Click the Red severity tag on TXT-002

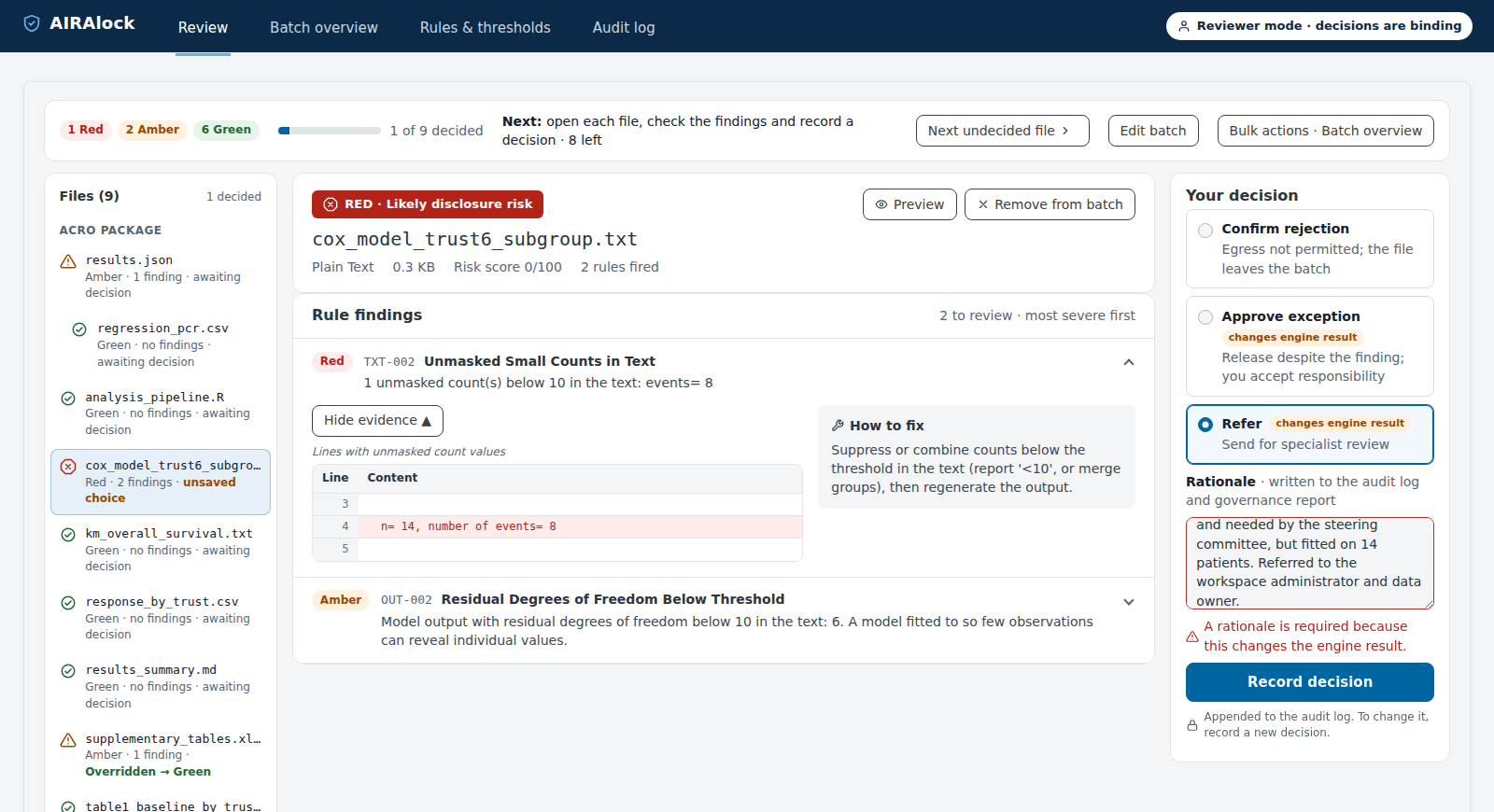331,361
